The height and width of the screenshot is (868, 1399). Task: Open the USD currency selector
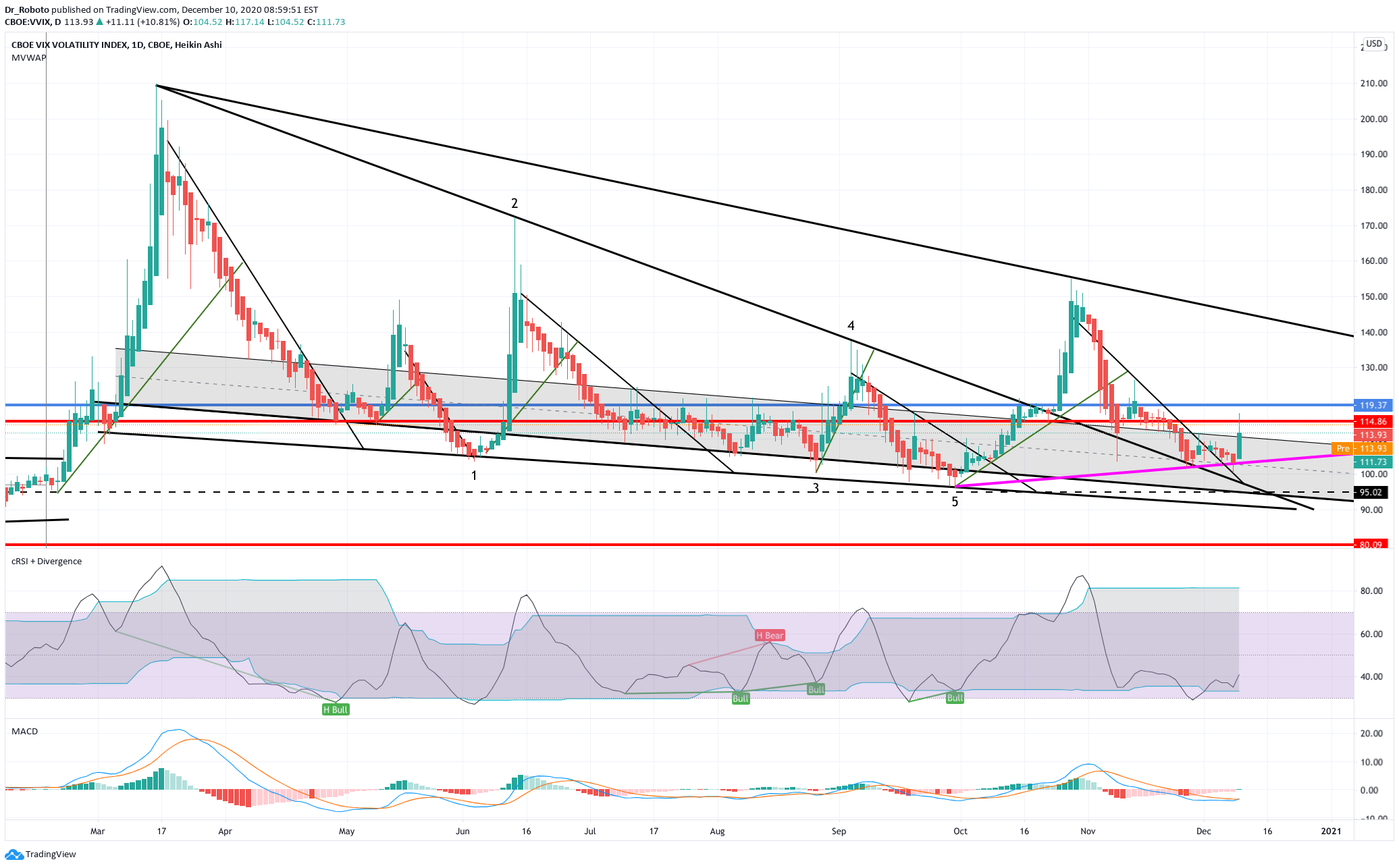click(1374, 44)
